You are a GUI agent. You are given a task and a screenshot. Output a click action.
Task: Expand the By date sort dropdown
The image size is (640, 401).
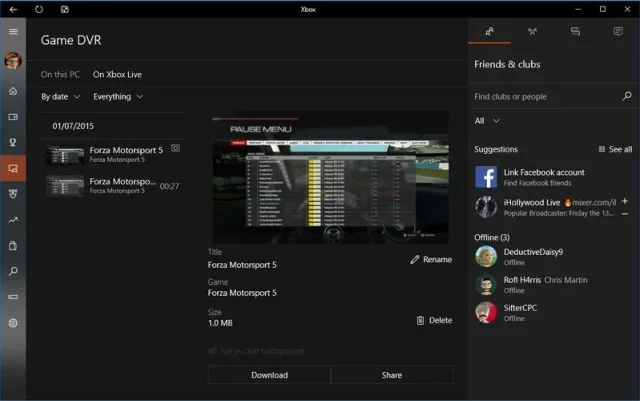tap(60, 97)
